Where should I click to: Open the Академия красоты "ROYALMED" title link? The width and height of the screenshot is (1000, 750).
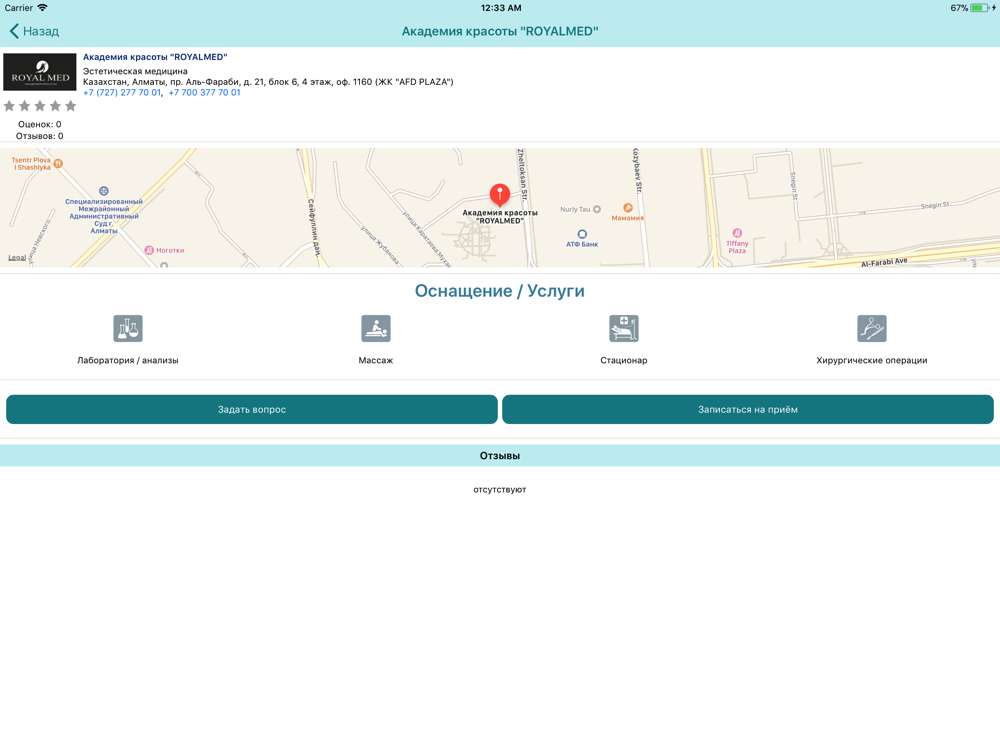tap(155, 57)
